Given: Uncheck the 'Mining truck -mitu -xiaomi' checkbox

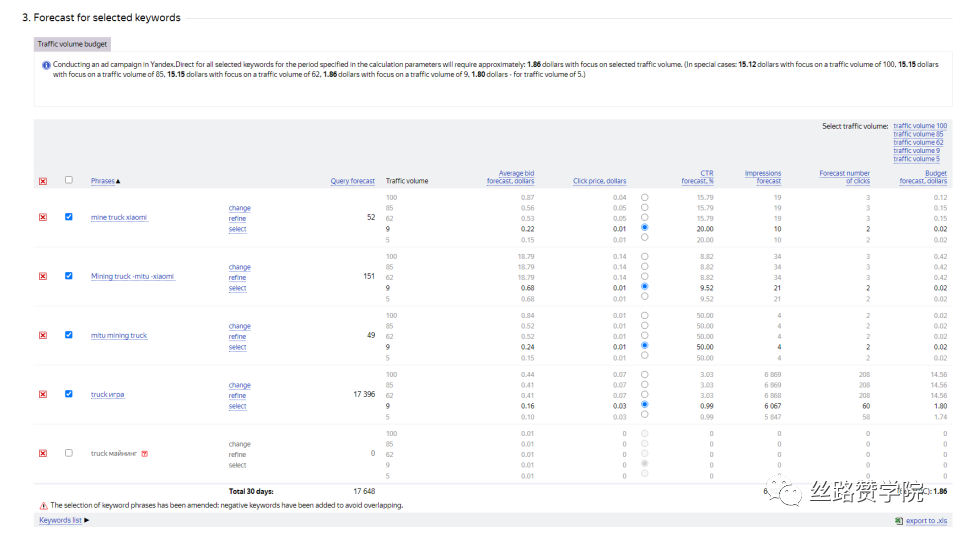Looking at the screenshot, I should click(69, 276).
